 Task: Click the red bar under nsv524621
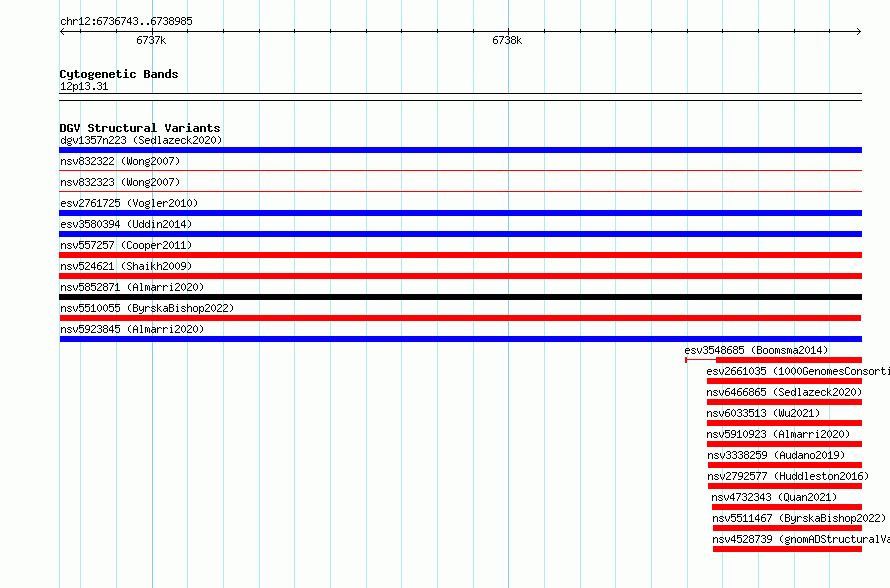[x=460, y=276]
